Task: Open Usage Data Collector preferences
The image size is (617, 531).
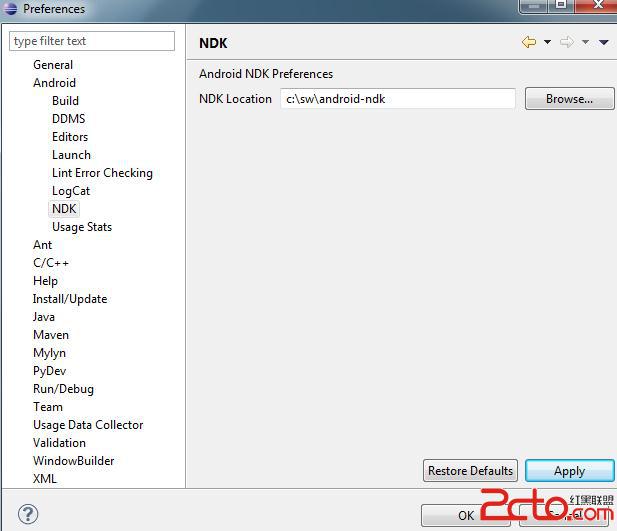Action: pyautogui.click(x=88, y=425)
